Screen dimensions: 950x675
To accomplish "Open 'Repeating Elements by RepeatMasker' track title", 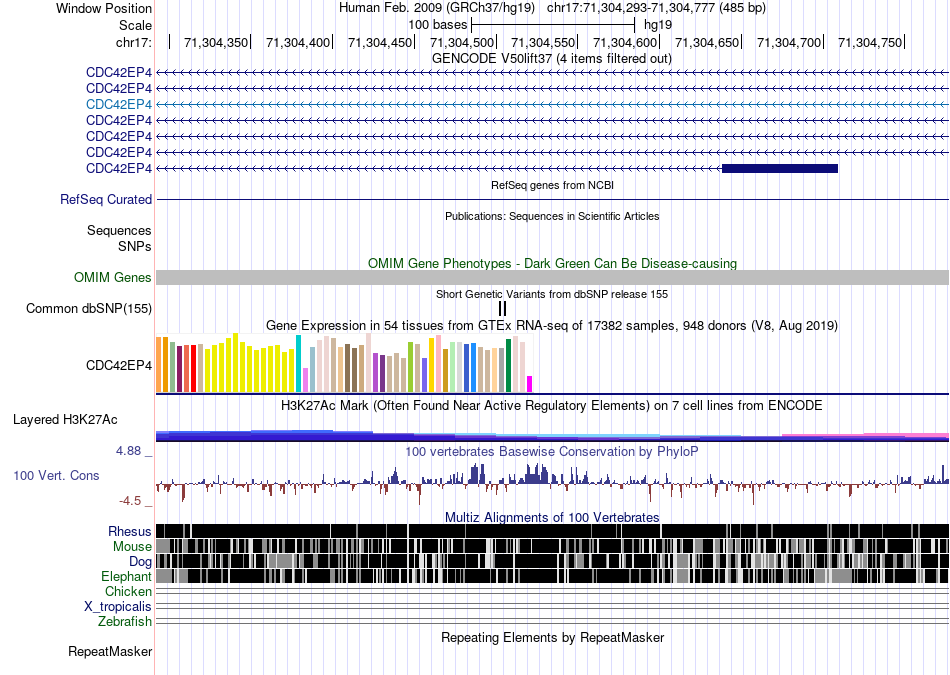I will (552, 637).
